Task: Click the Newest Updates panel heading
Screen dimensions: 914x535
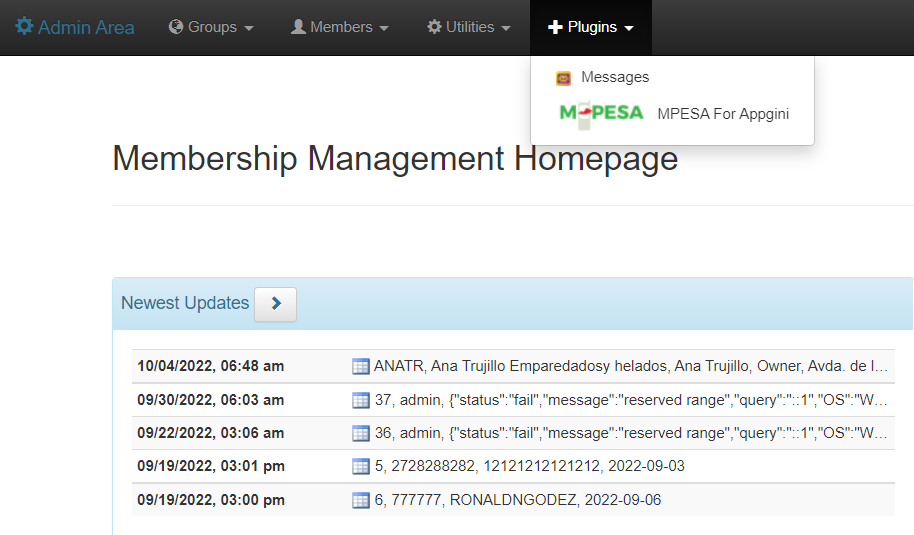Action: click(185, 303)
